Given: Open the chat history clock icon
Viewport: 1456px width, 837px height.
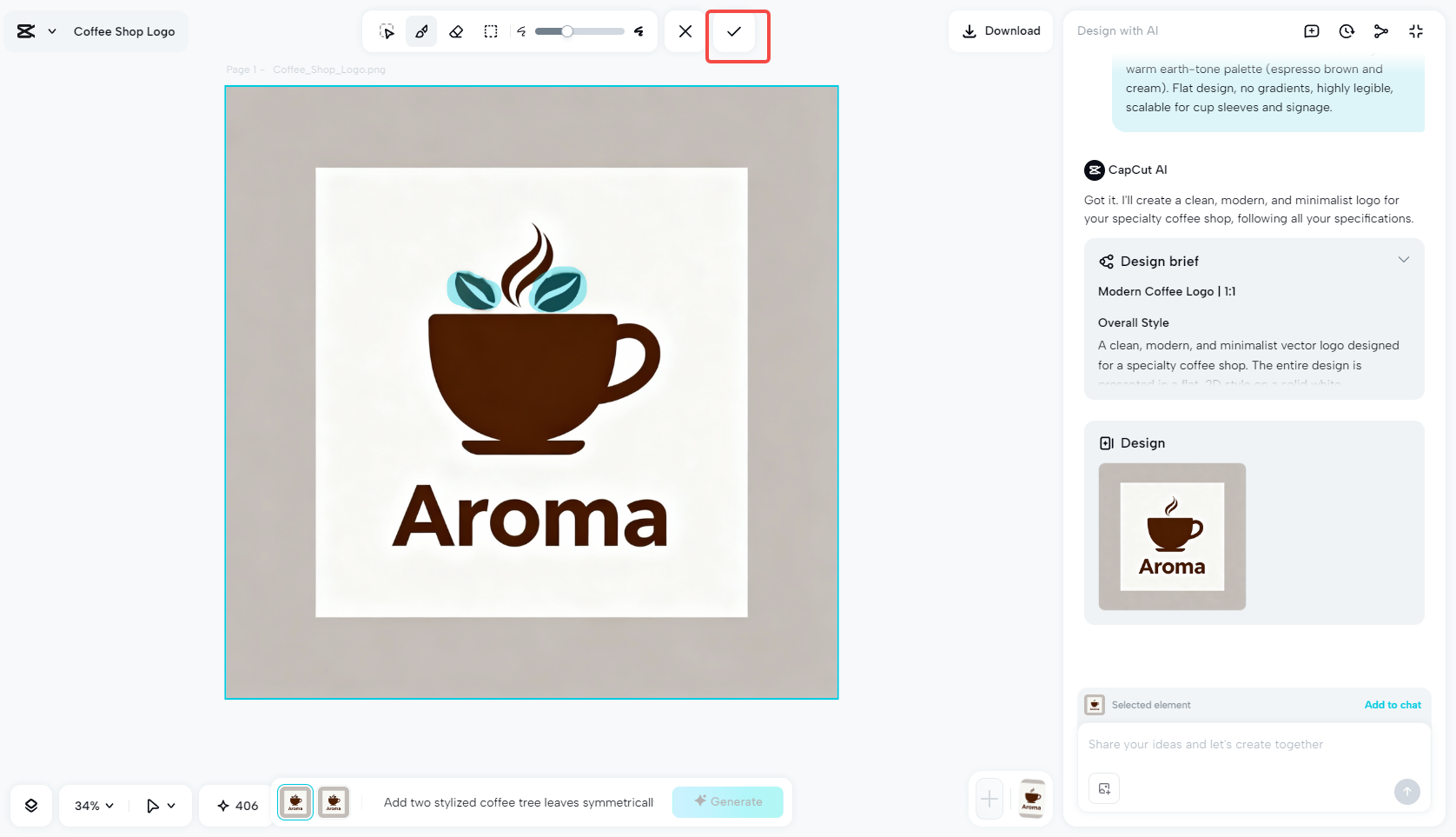Looking at the screenshot, I should (1347, 31).
